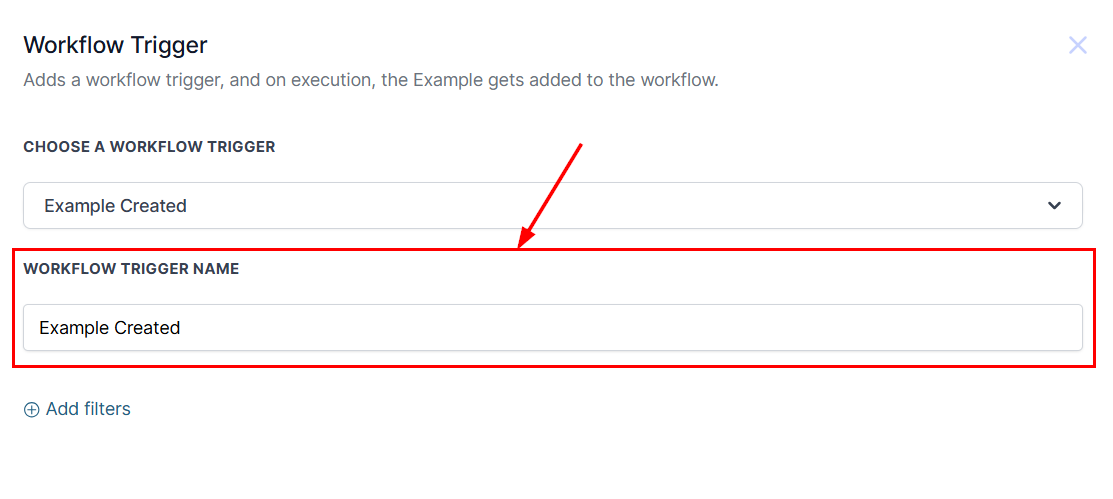Screen dimensions: 1113x499
Task: Place cursor in Example Created name text
Action: click(x=110, y=328)
